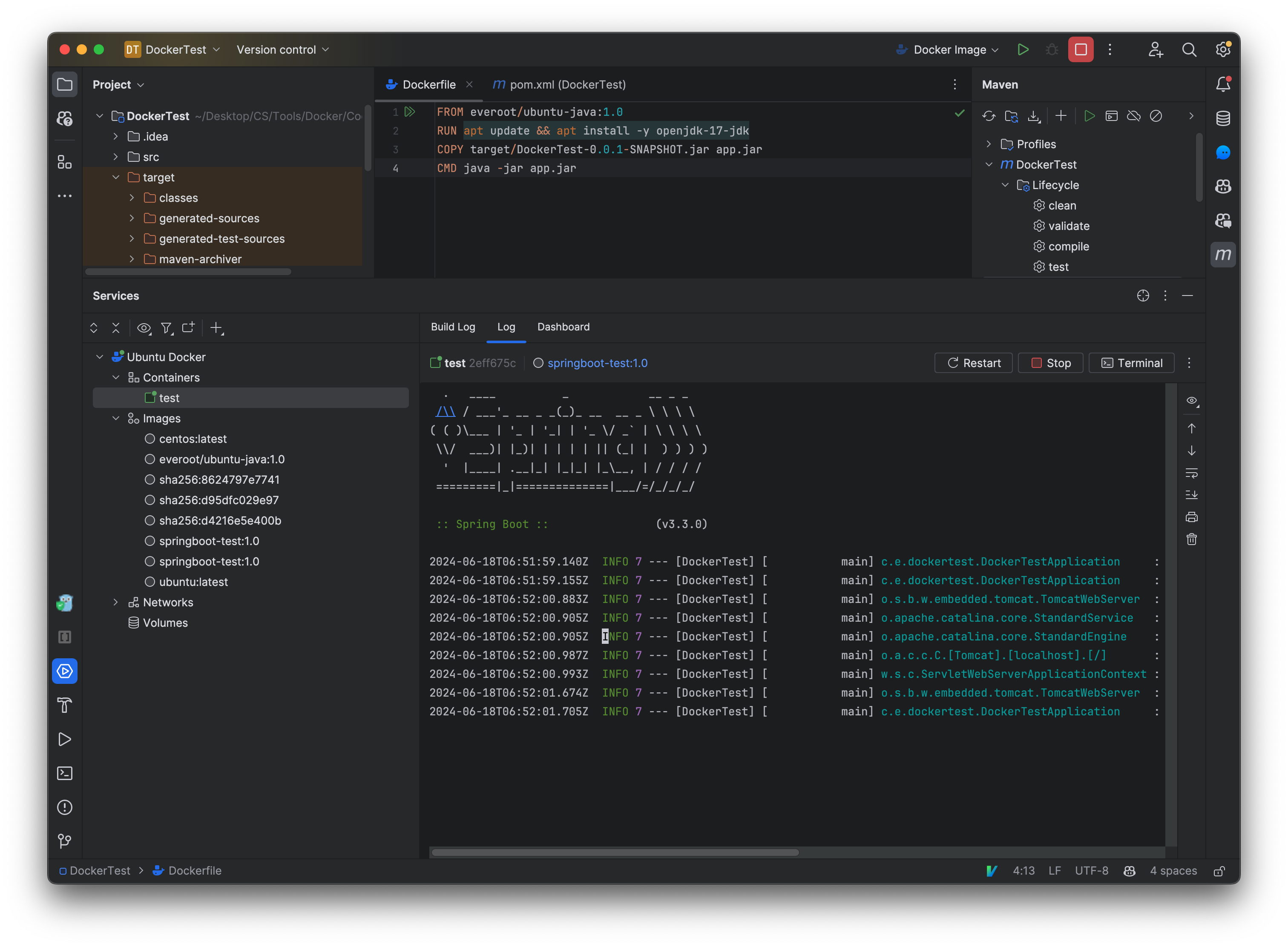Stop the running Docker Image configuration

(x=1081, y=50)
